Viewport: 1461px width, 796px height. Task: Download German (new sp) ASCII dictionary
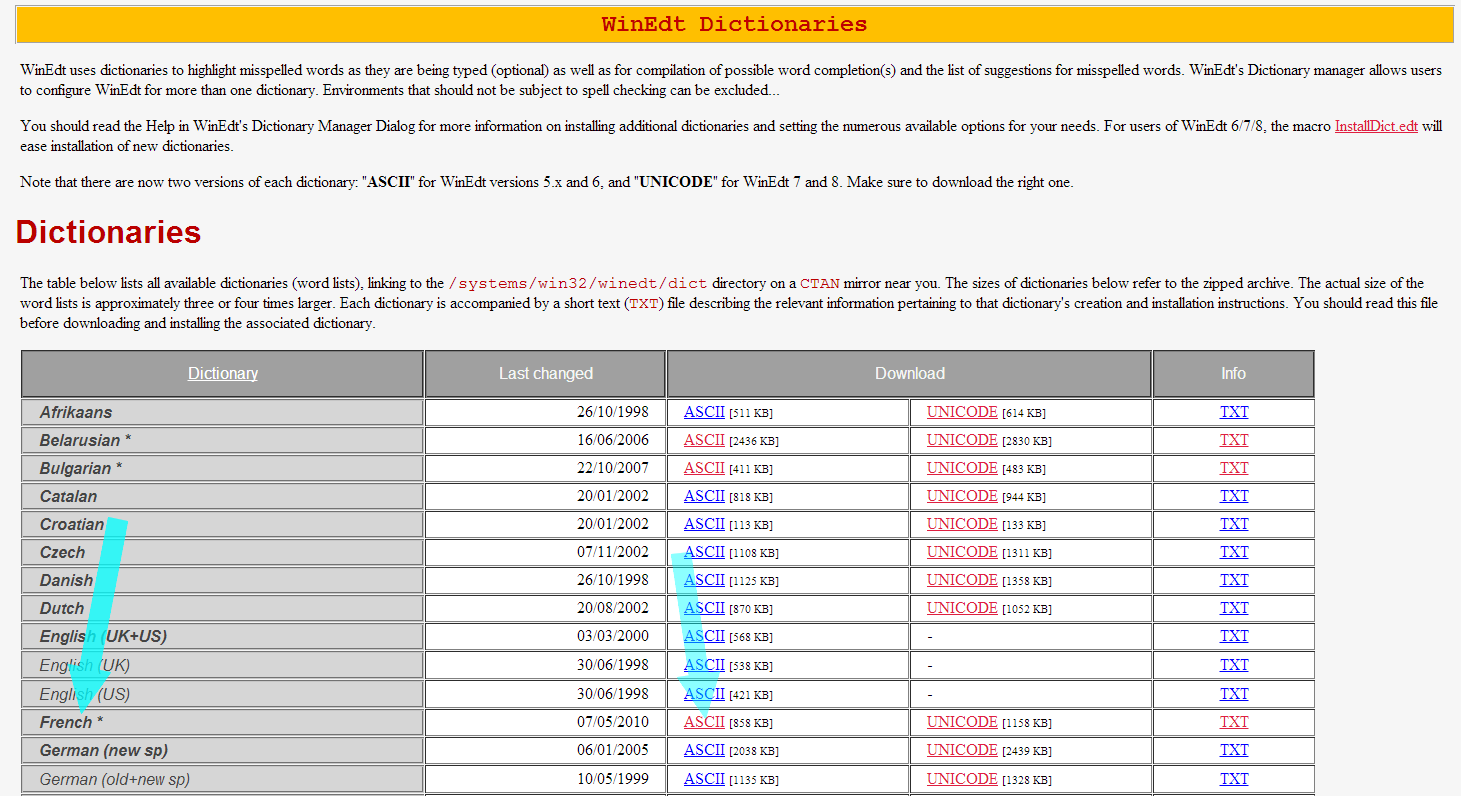tap(704, 750)
